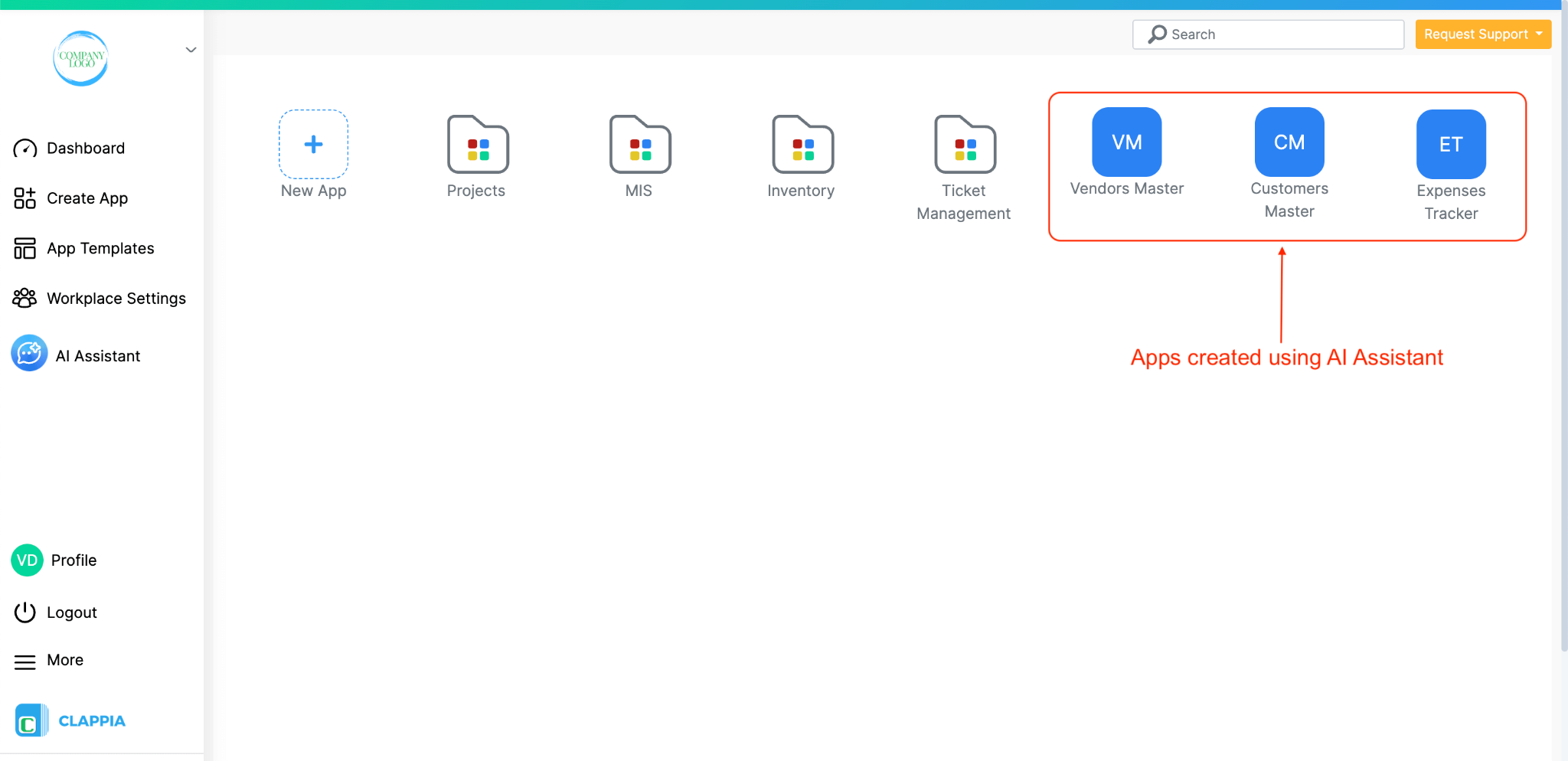The width and height of the screenshot is (1568, 761).
Task: Expand the company workspace switcher chevron
Action: (190, 50)
